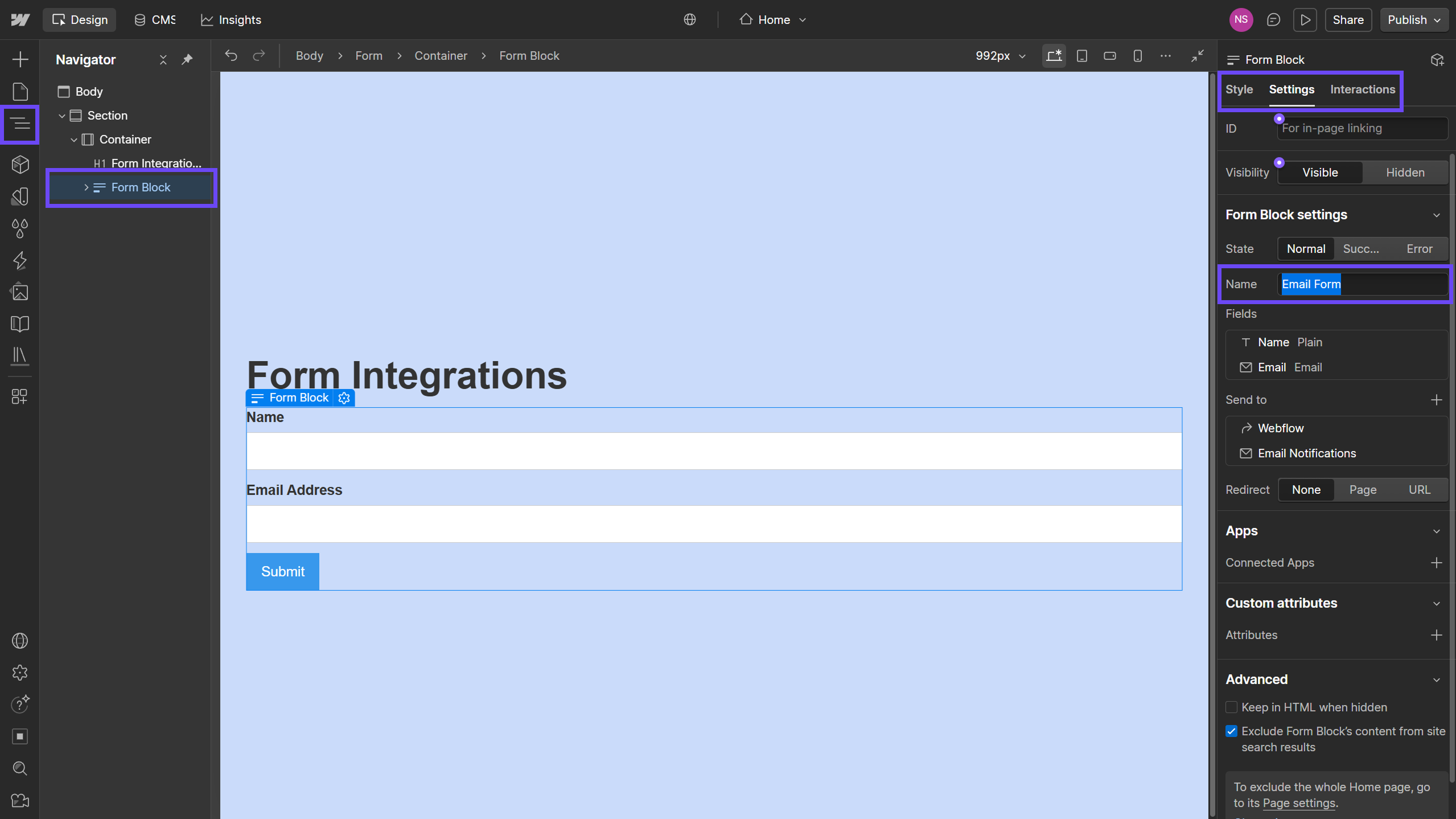Open the CMS mode

pos(155,20)
